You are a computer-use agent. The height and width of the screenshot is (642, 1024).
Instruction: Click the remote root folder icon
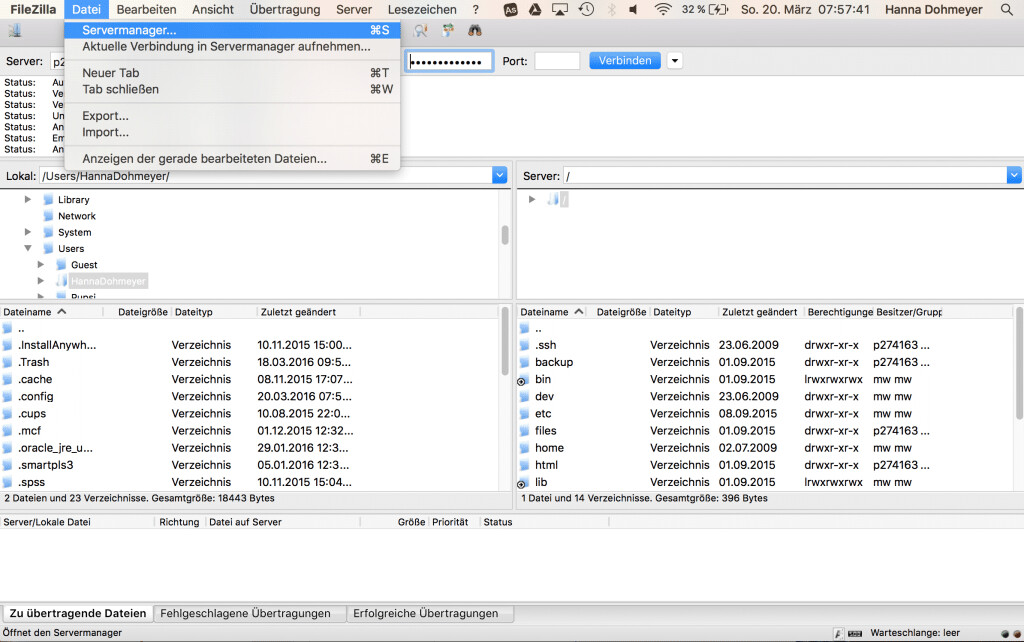554,199
